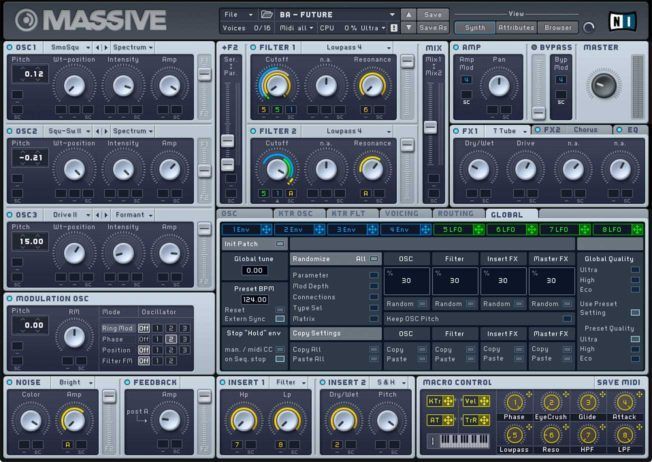
Task: Toggle the Noise section power
Action: (x=10, y=382)
